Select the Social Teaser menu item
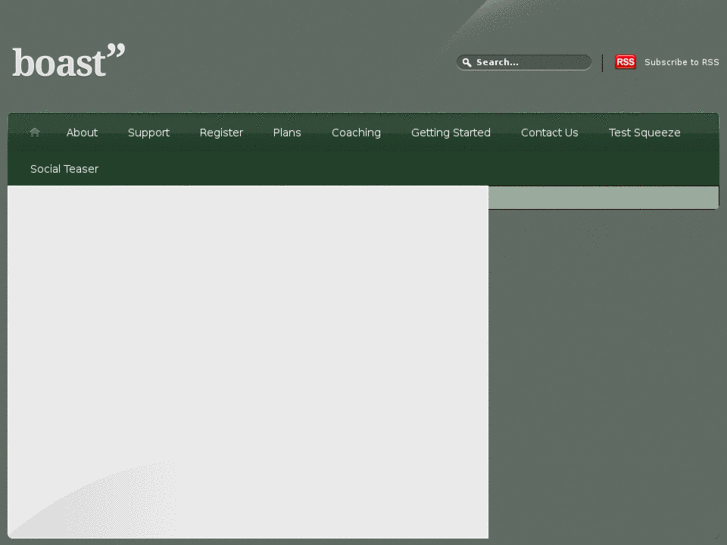Viewport: 727px width, 545px height. [x=64, y=169]
